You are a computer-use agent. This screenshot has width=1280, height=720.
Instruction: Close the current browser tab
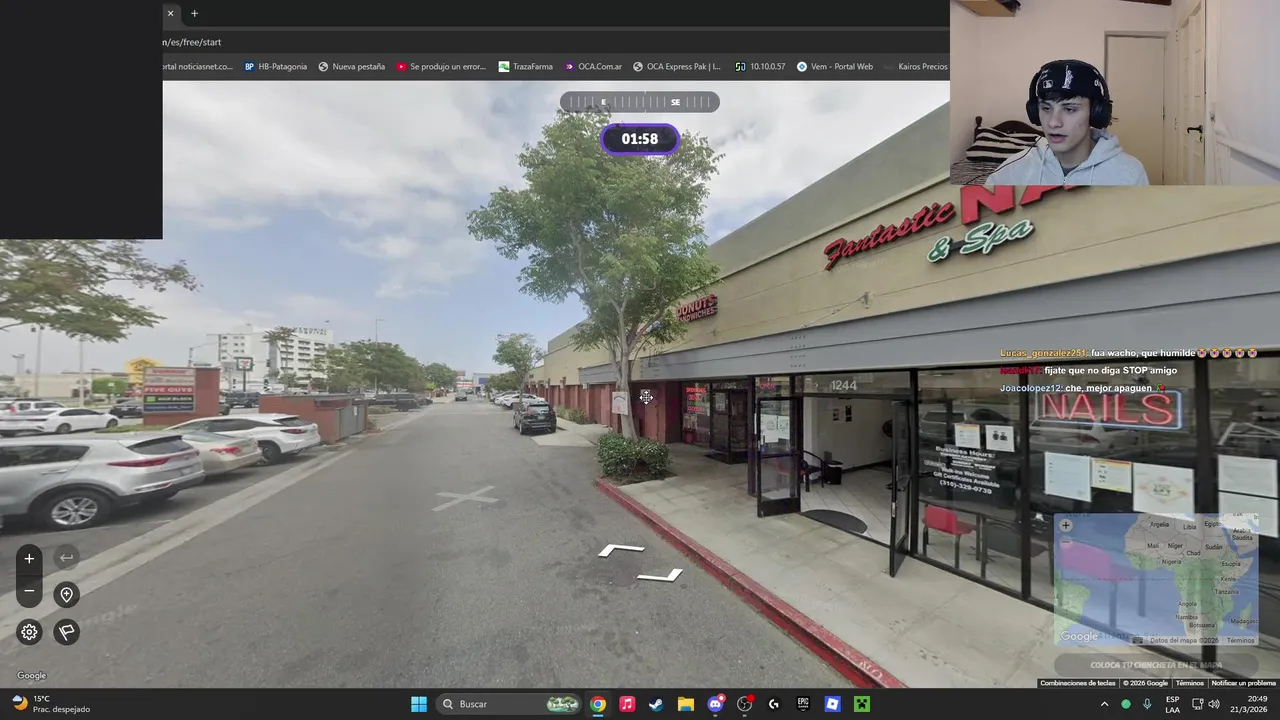[170, 13]
